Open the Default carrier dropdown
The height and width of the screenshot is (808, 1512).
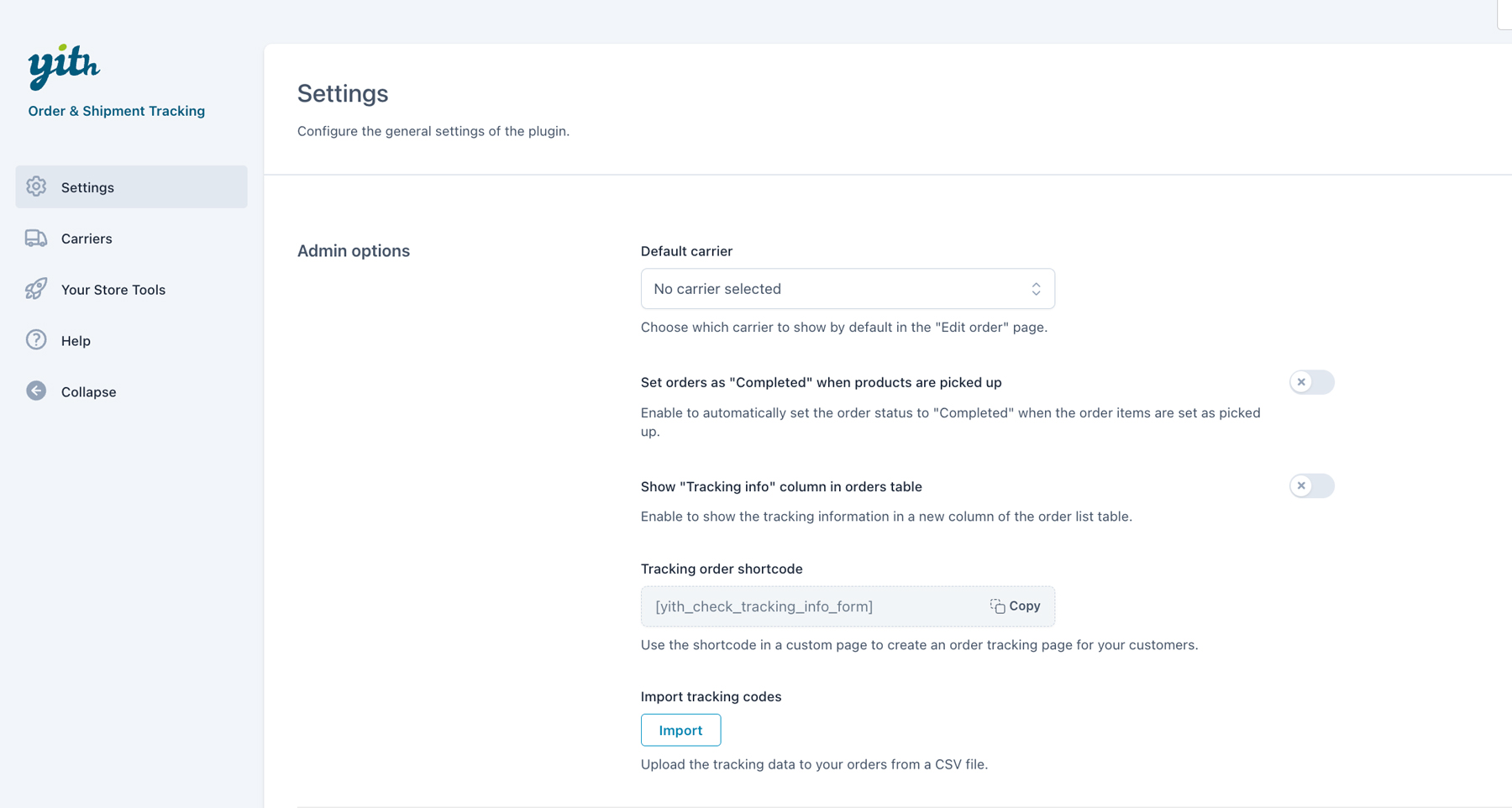(847, 289)
